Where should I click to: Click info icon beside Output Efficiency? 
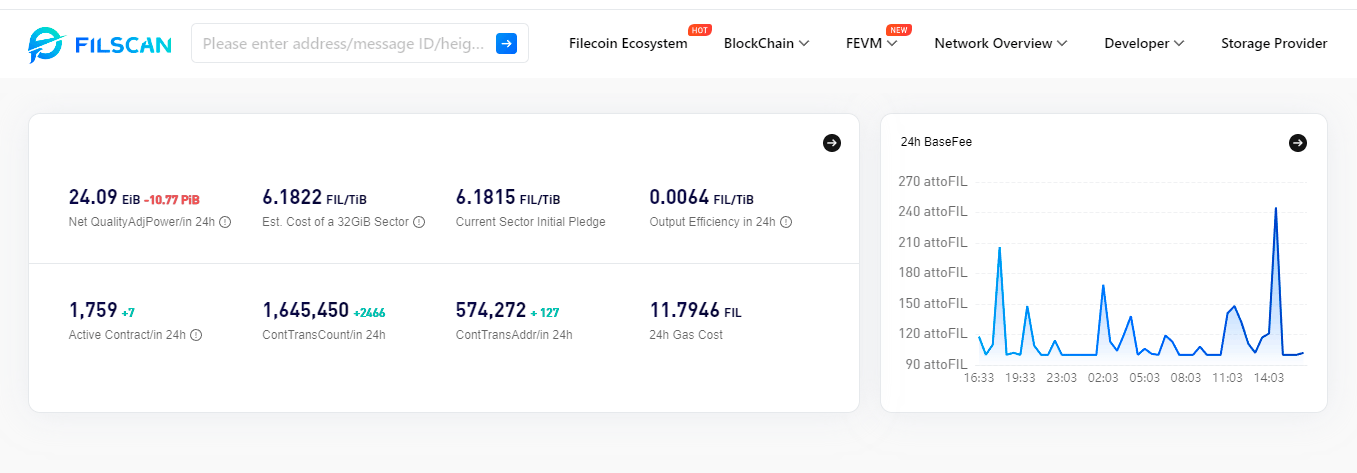click(786, 222)
